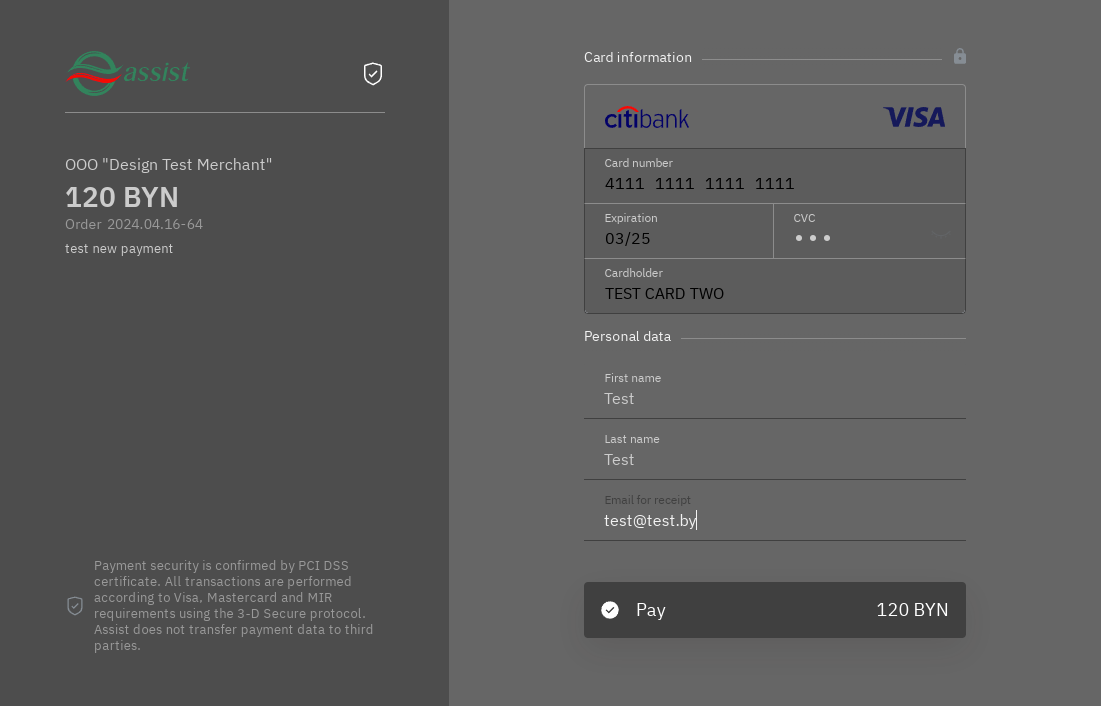Click the padlock icon next to Card information
This screenshot has width=1101, height=706.
click(x=960, y=57)
